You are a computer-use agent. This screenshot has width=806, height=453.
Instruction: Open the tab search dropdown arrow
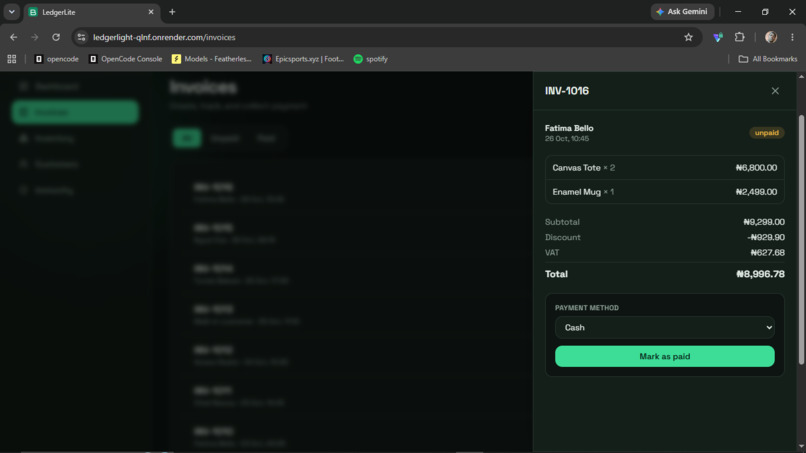(11, 11)
